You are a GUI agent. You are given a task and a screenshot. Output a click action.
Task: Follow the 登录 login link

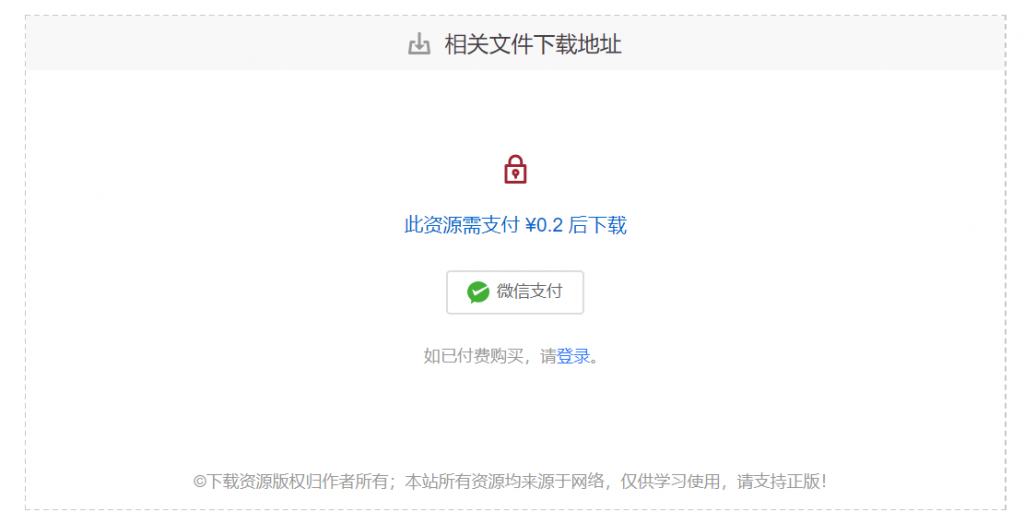[573, 356]
